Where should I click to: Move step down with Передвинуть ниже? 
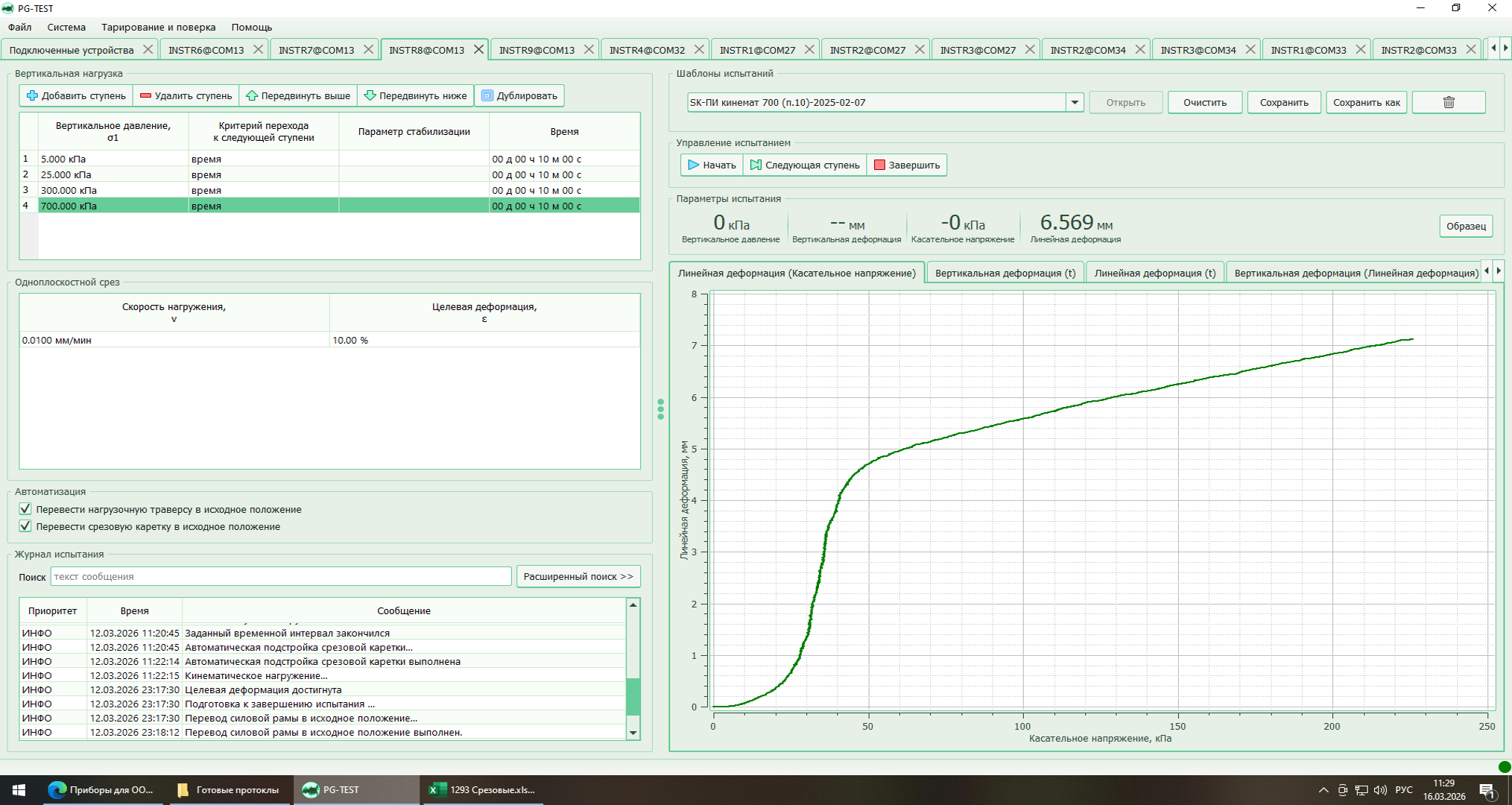click(416, 95)
